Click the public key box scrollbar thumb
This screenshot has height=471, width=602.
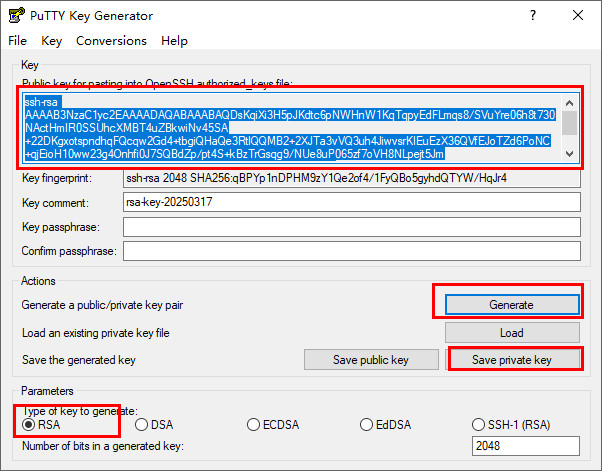[x=570, y=123]
